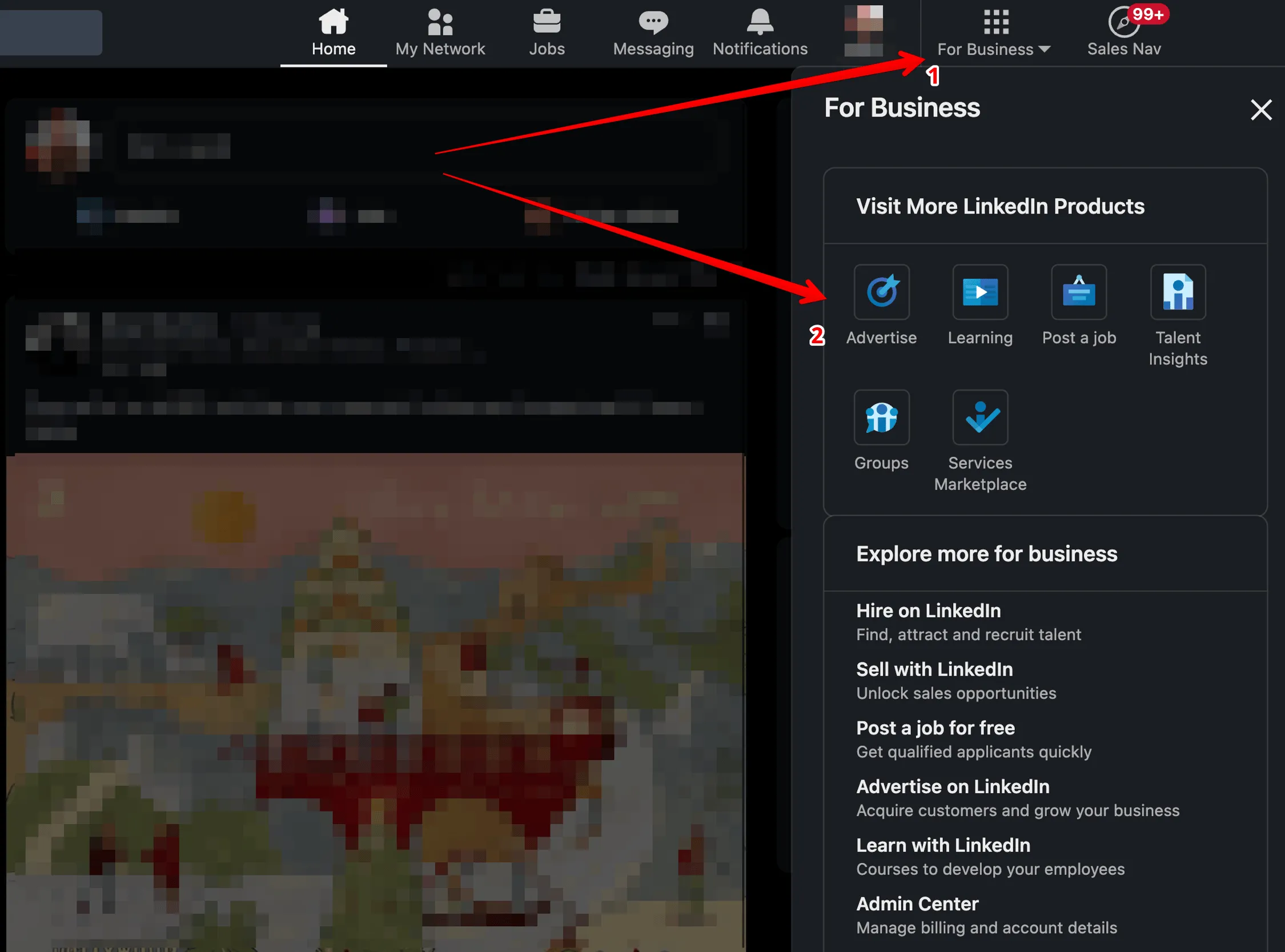
Task: Click the Notifications bell icon
Action: [760, 22]
